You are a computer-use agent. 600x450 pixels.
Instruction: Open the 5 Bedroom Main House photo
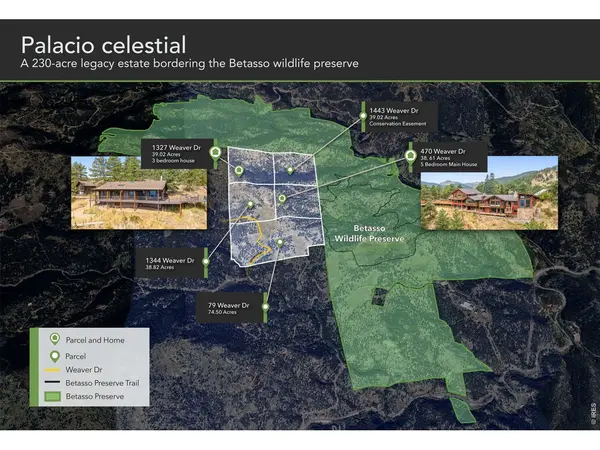pos(489,193)
